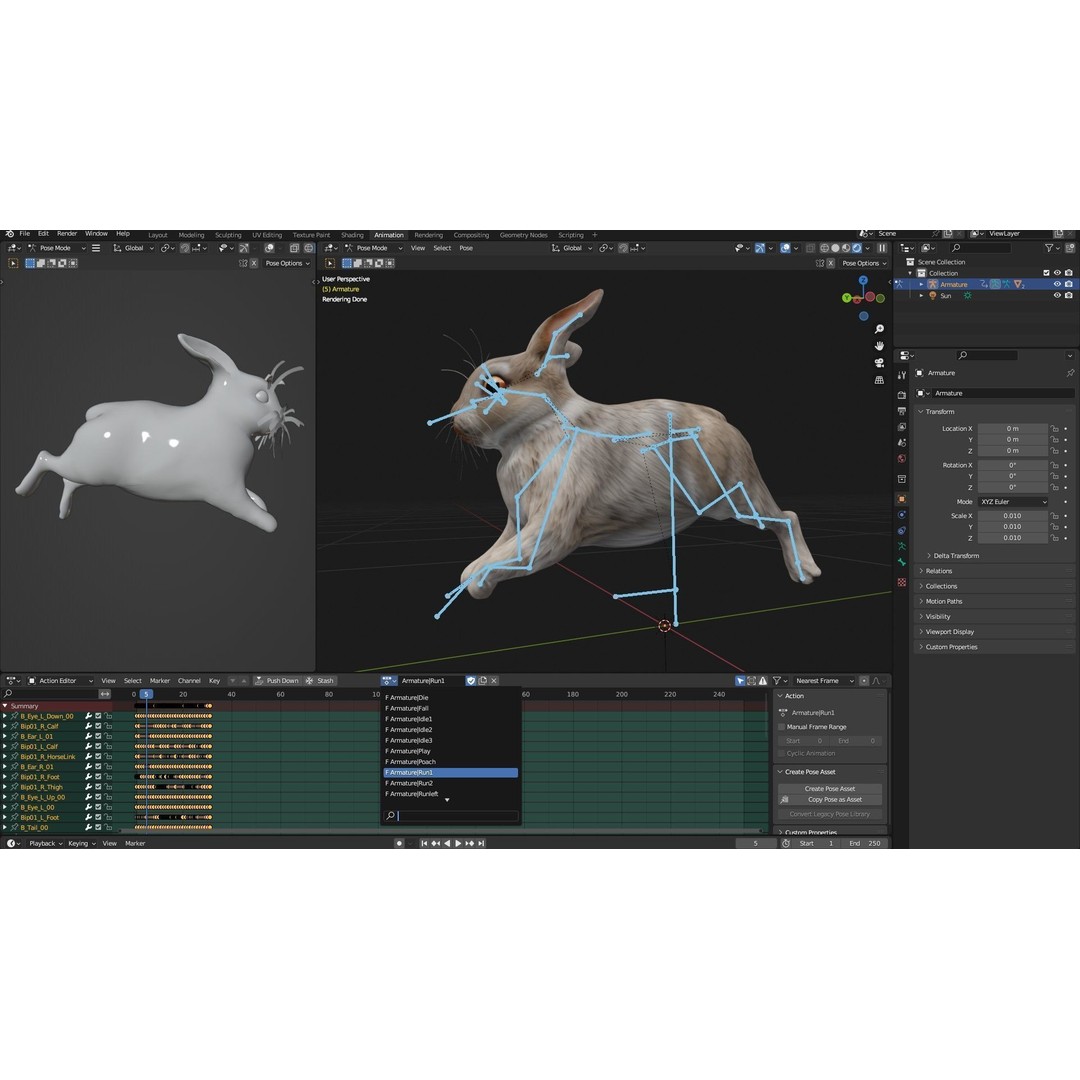Click the zoom view magnifier icon in viewport
The image size is (1080, 1080).
[x=879, y=329]
